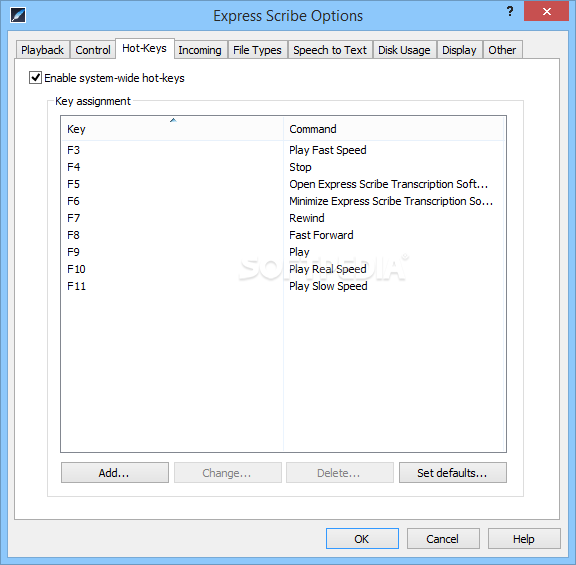Click the Set defaults... button
The image size is (576, 565).
click(x=453, y=473)
